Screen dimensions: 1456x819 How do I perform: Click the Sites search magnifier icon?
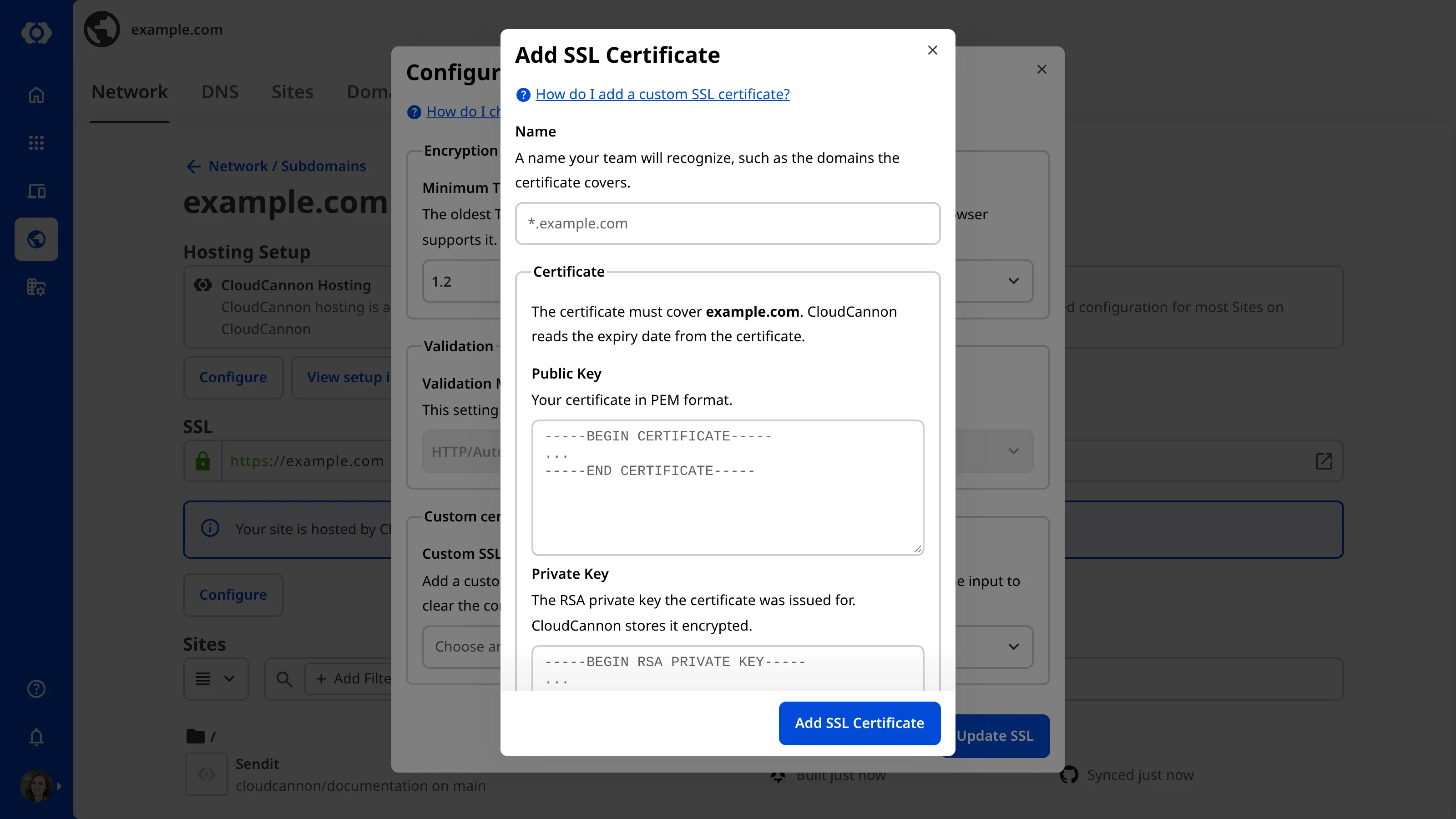click(x=284, y=679)
